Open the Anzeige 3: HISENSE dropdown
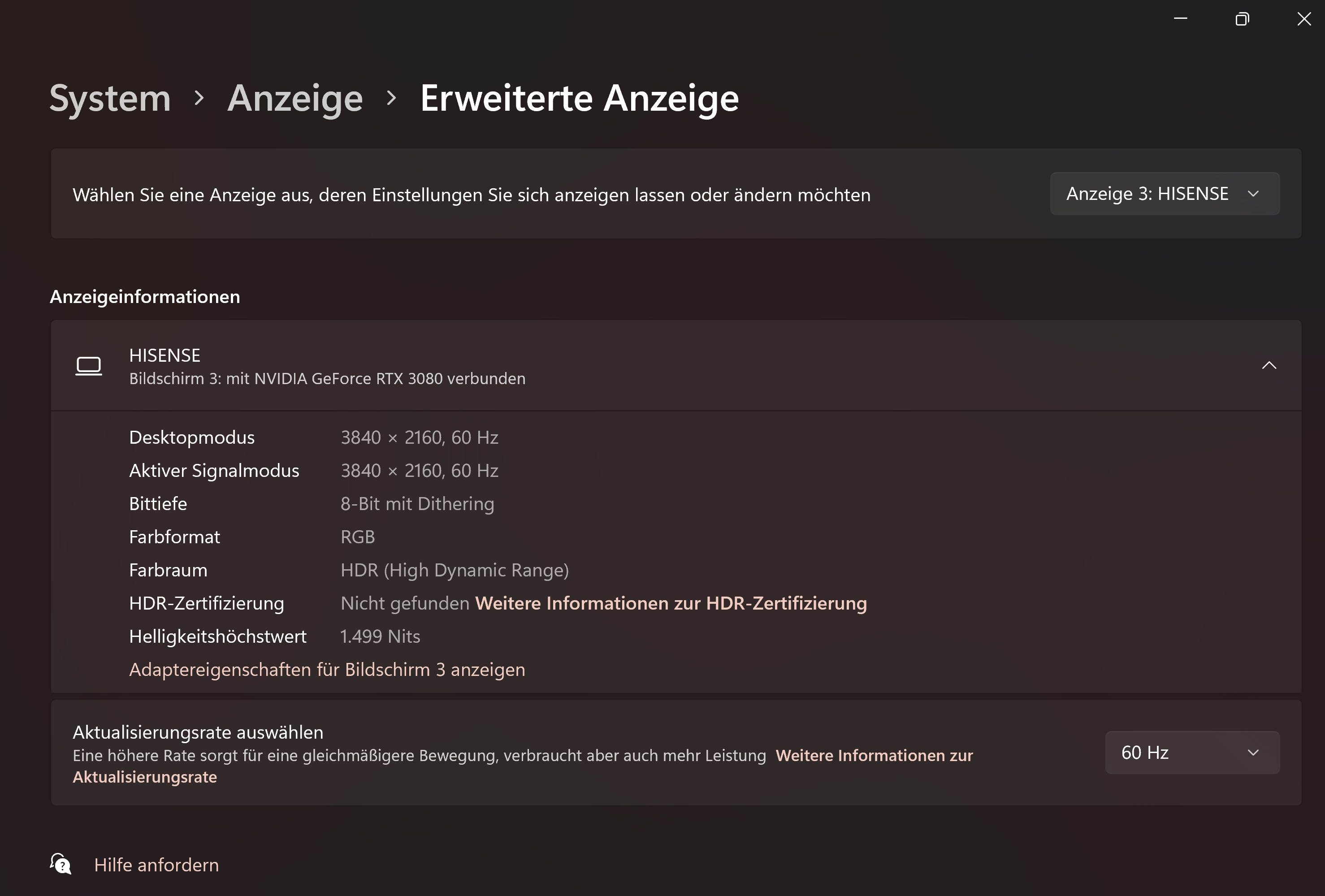 (1164, 194)
